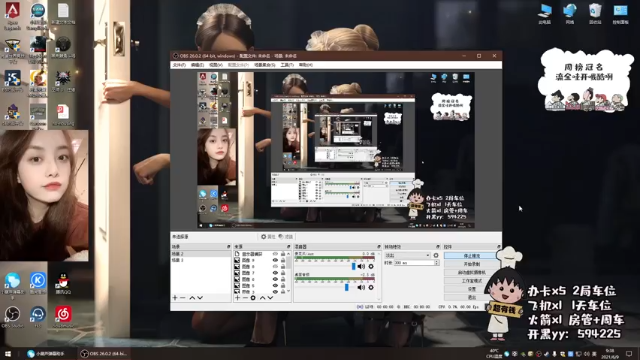Open settings gear for 桌面音频 mixer channel

(371, 287)
